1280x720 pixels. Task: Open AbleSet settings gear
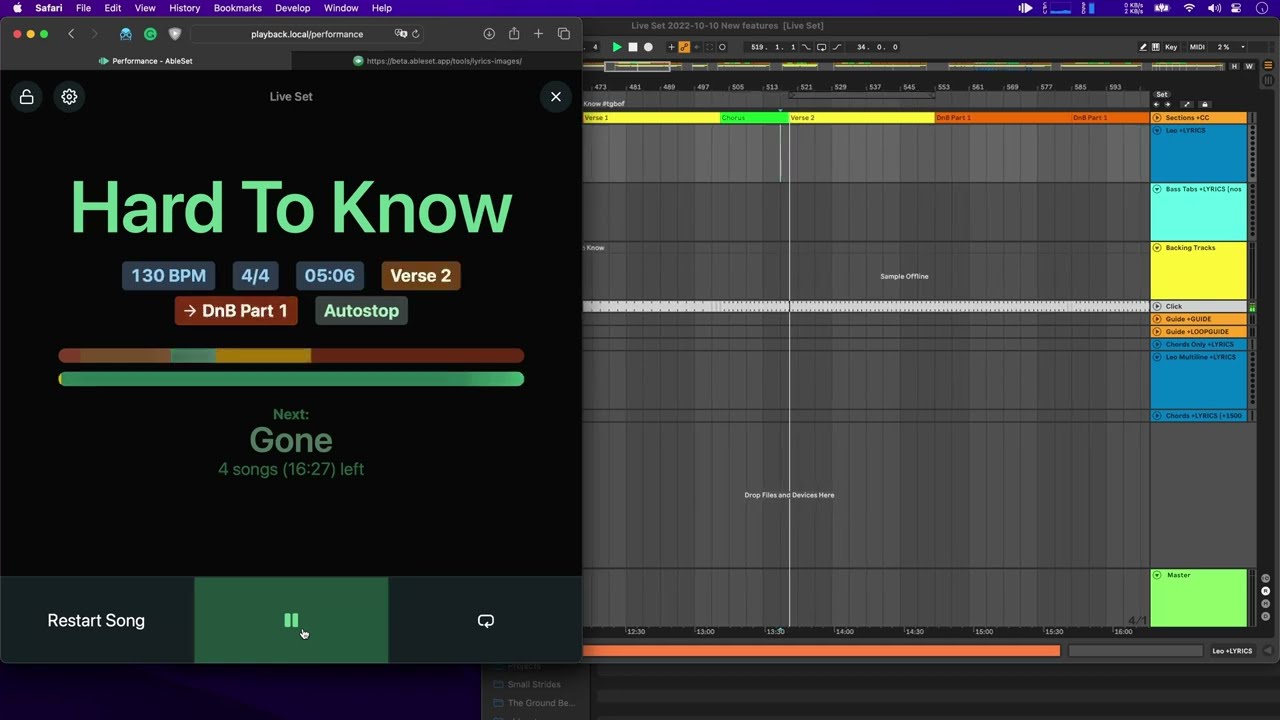(x=69, y=97)
